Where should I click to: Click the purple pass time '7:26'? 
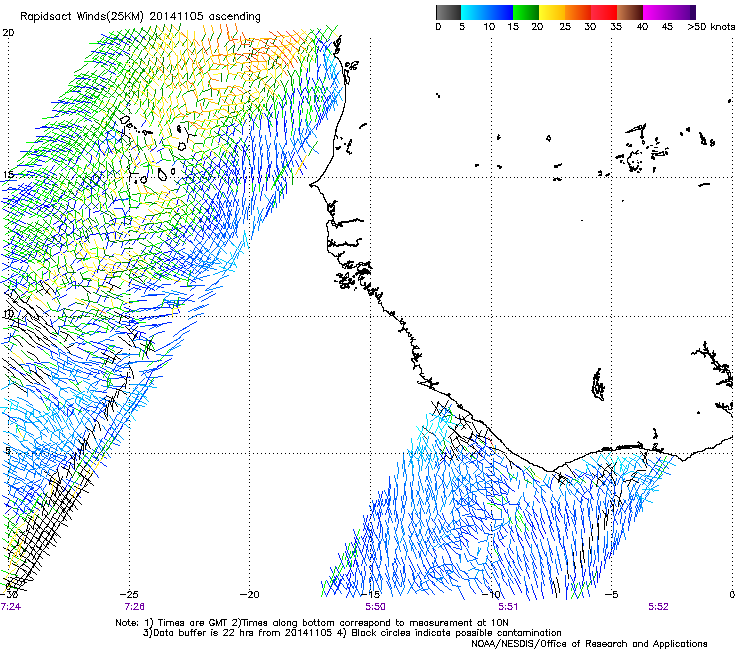click(135, 606)
